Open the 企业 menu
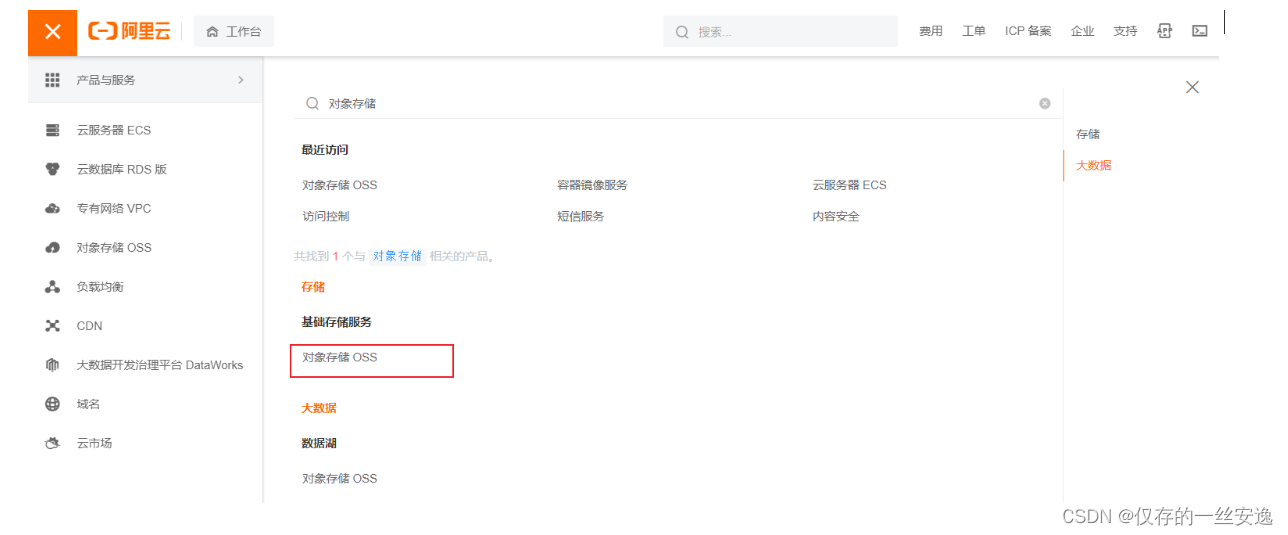The height and width of the screenshot is (535, 1288). (x=1083, y=32)
